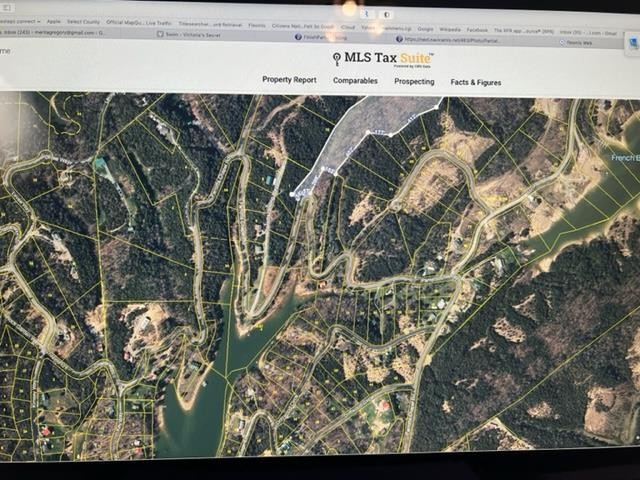Click the MLS Tax Suite pin logo
Viewport: 640px width, 480px height.
[x=337, y=59]
